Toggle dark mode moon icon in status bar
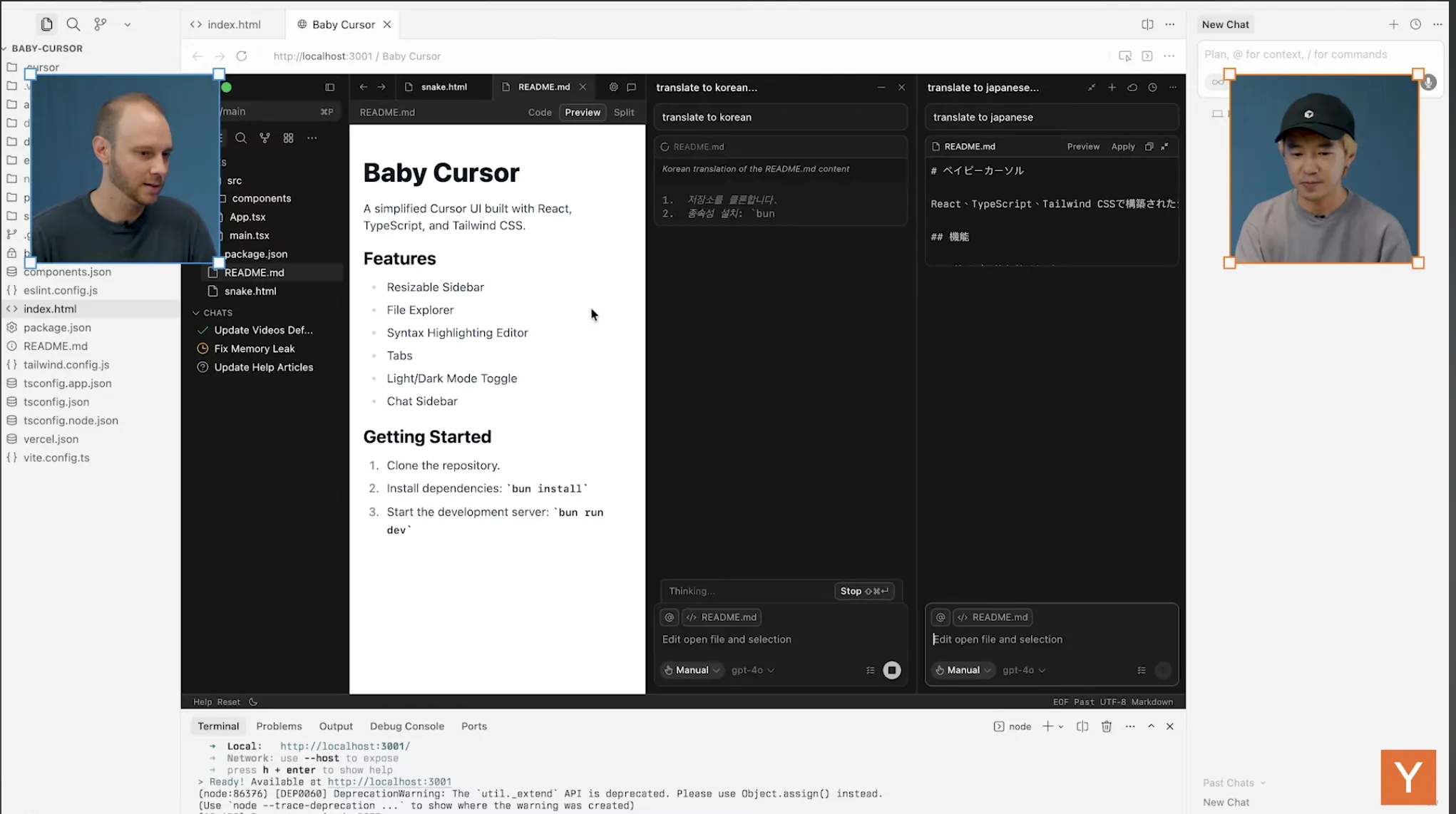The width and height of the screenshot is (1456, 814). [x=253, y=702]
